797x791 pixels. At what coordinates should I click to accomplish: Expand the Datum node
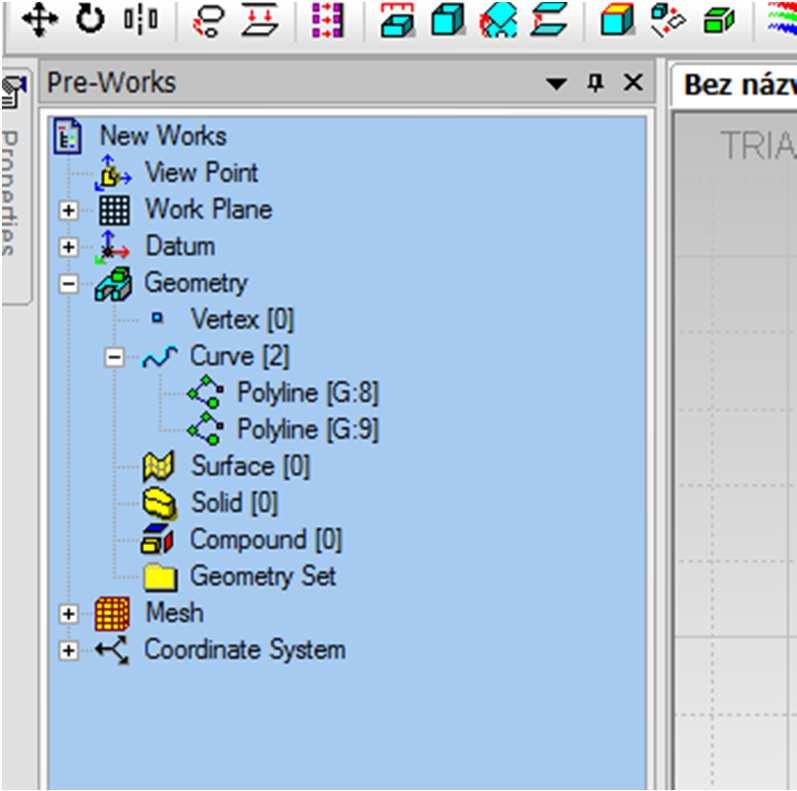[x=69, y=247]
